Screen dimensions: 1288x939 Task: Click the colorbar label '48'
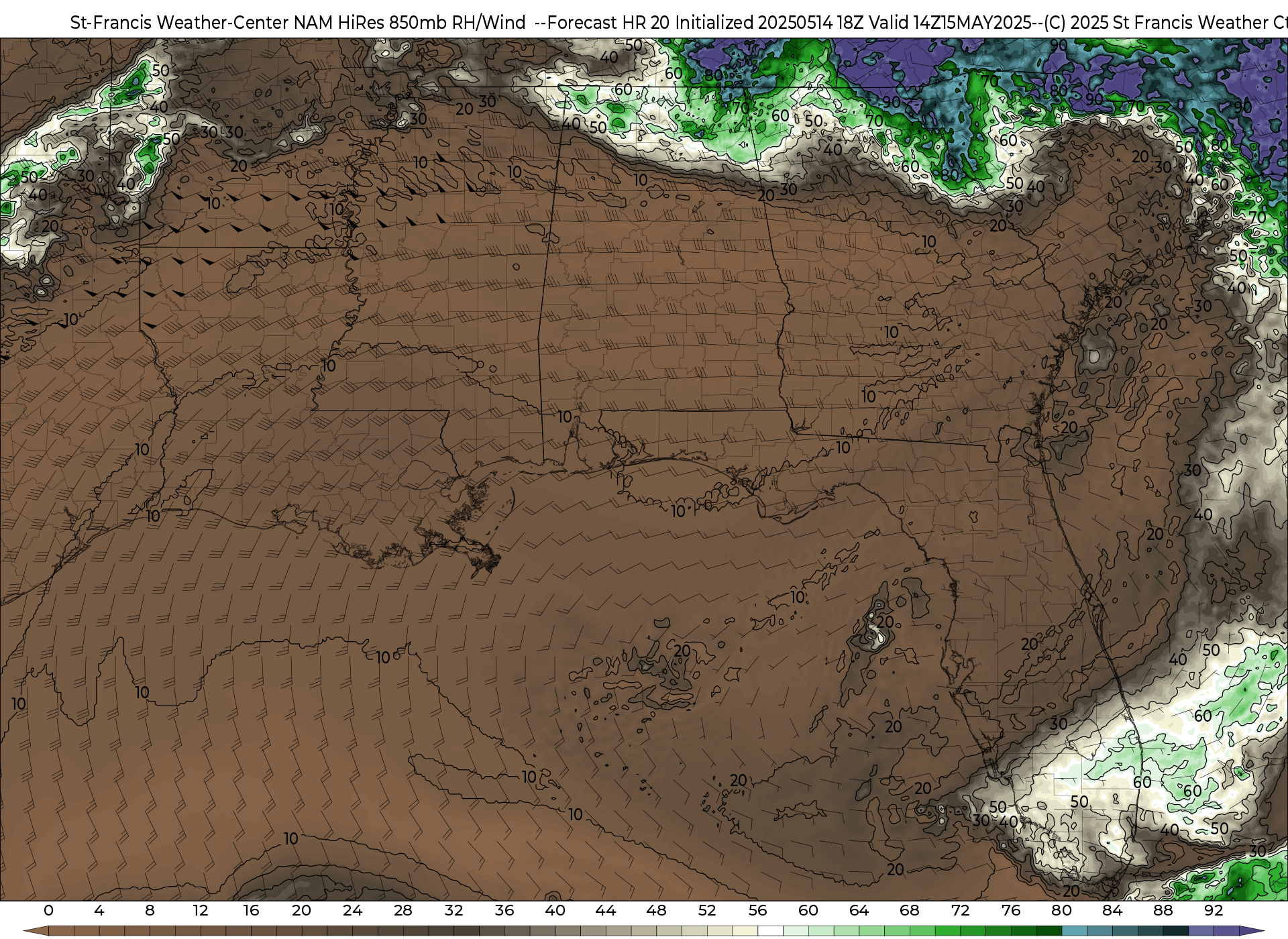(656, 910)
